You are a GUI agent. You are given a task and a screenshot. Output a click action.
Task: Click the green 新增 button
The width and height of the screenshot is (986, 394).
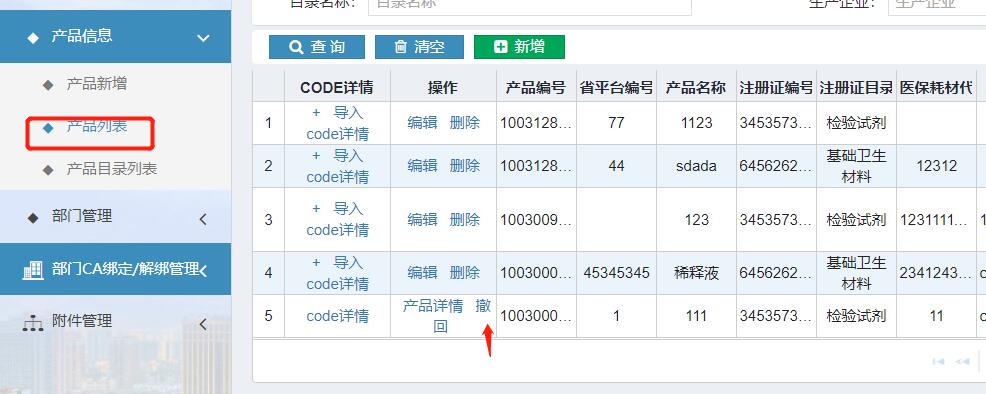(519, 47)
